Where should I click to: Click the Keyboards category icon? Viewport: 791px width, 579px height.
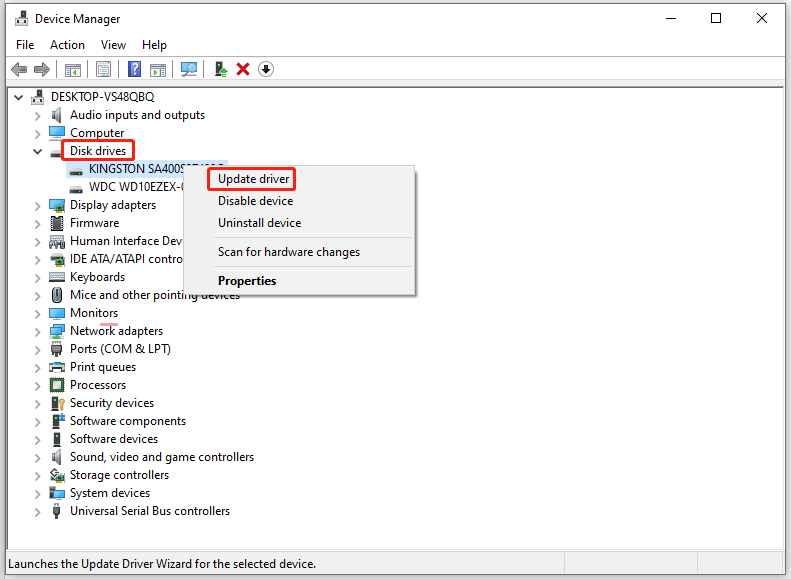pyautogui.click(x=57, y=277)
